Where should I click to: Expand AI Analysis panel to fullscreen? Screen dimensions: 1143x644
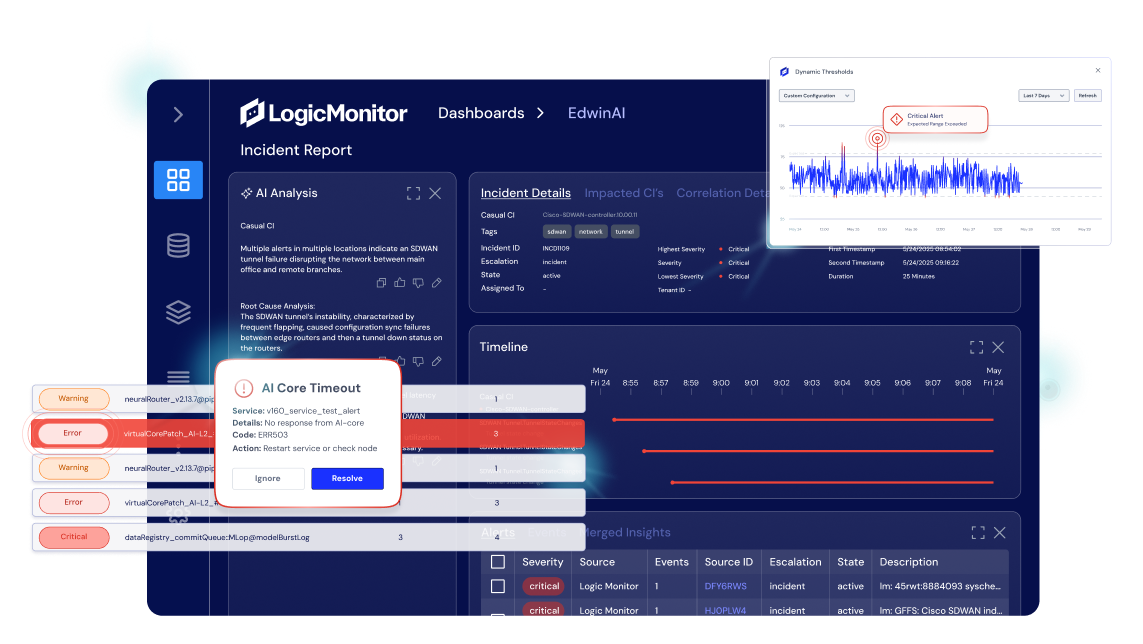click(413, 193)
